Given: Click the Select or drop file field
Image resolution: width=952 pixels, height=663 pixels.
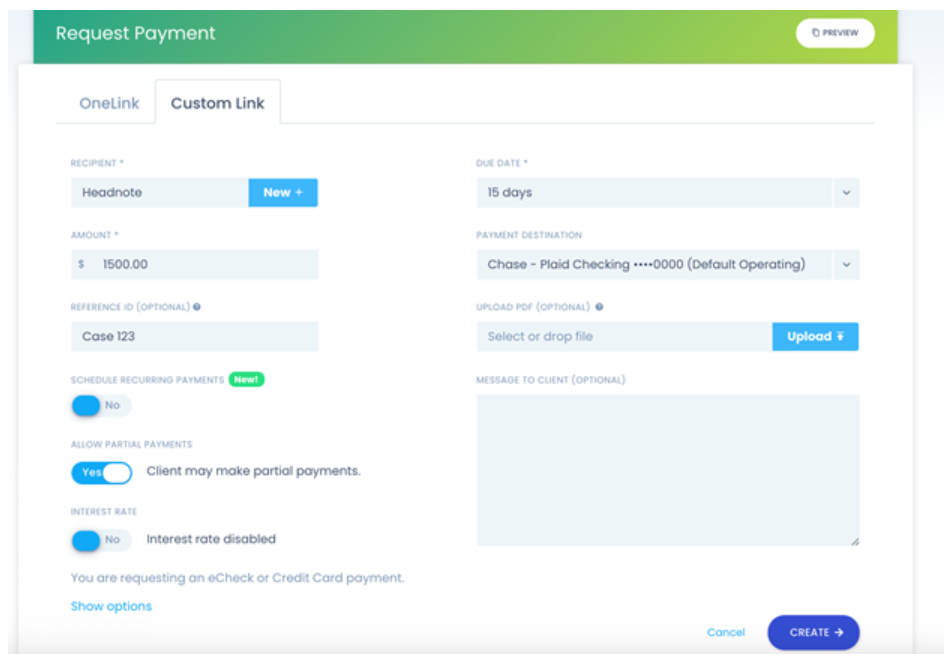Looking at the screenshot, I should point(624,336).
